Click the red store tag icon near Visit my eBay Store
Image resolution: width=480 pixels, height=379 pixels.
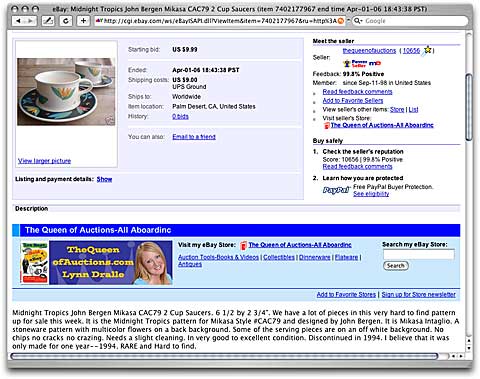click(243, 245)
